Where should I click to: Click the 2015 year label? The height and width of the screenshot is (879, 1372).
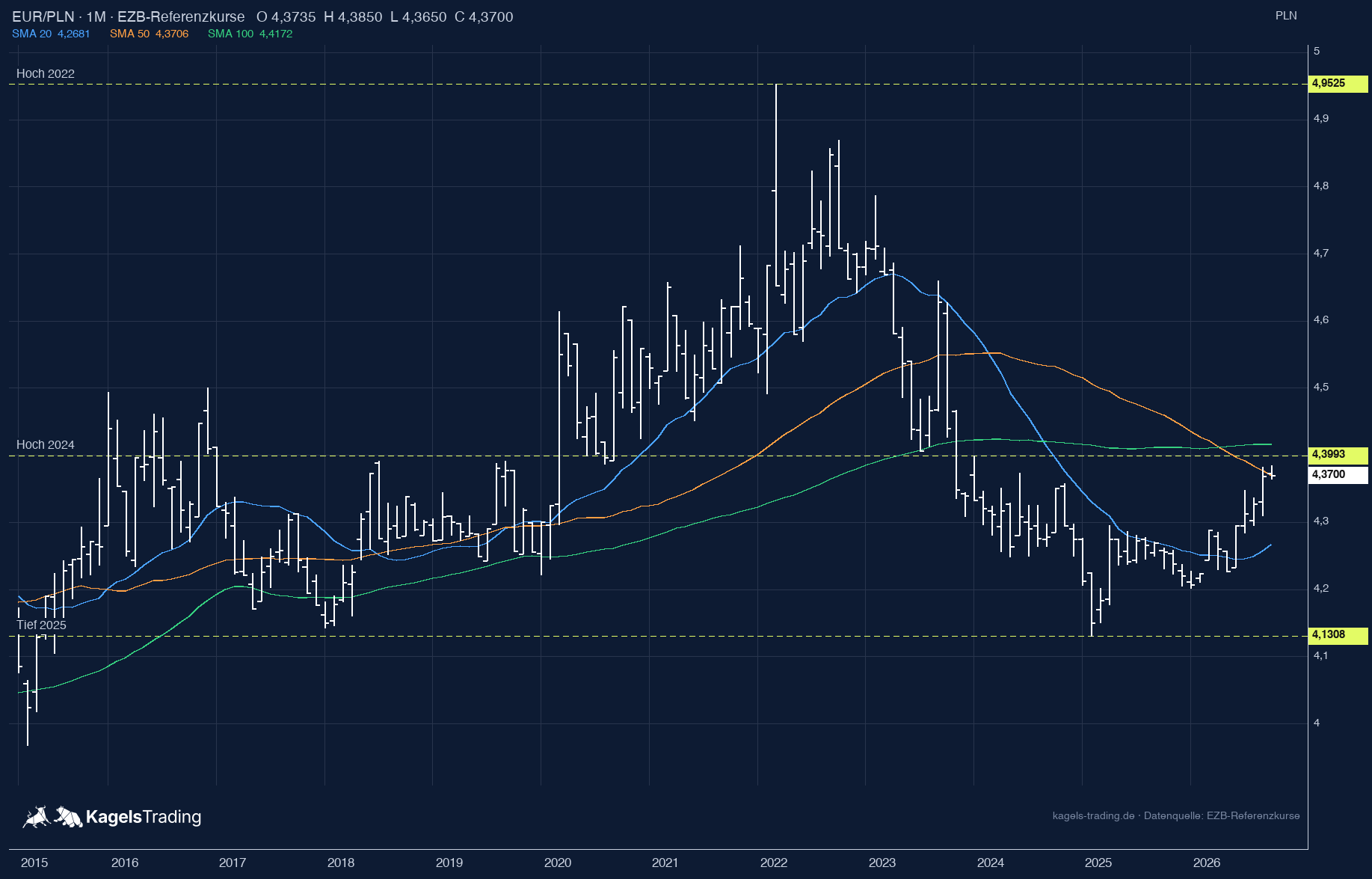pos(34,863)
